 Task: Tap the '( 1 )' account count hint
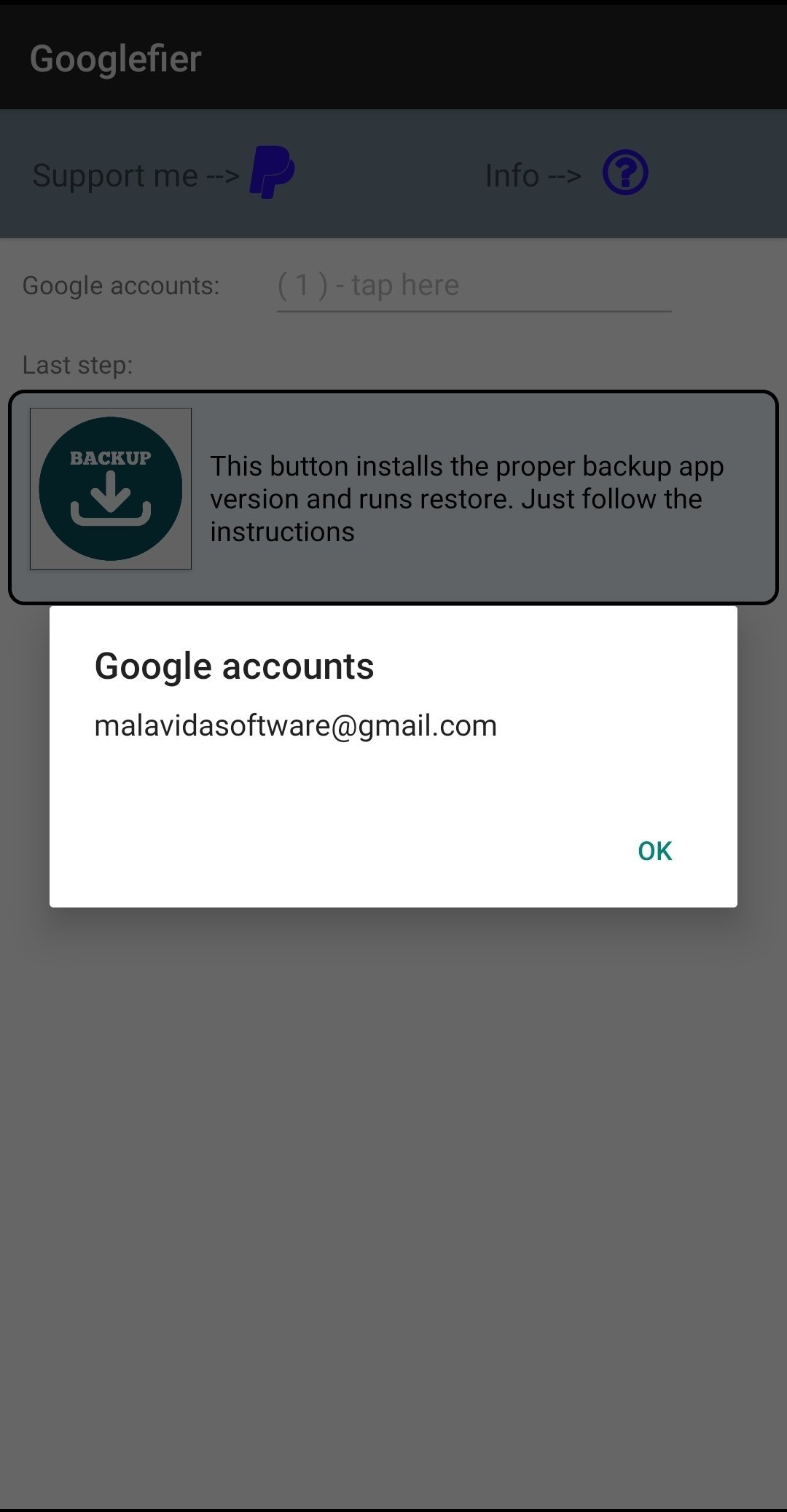tap(302, 286)
